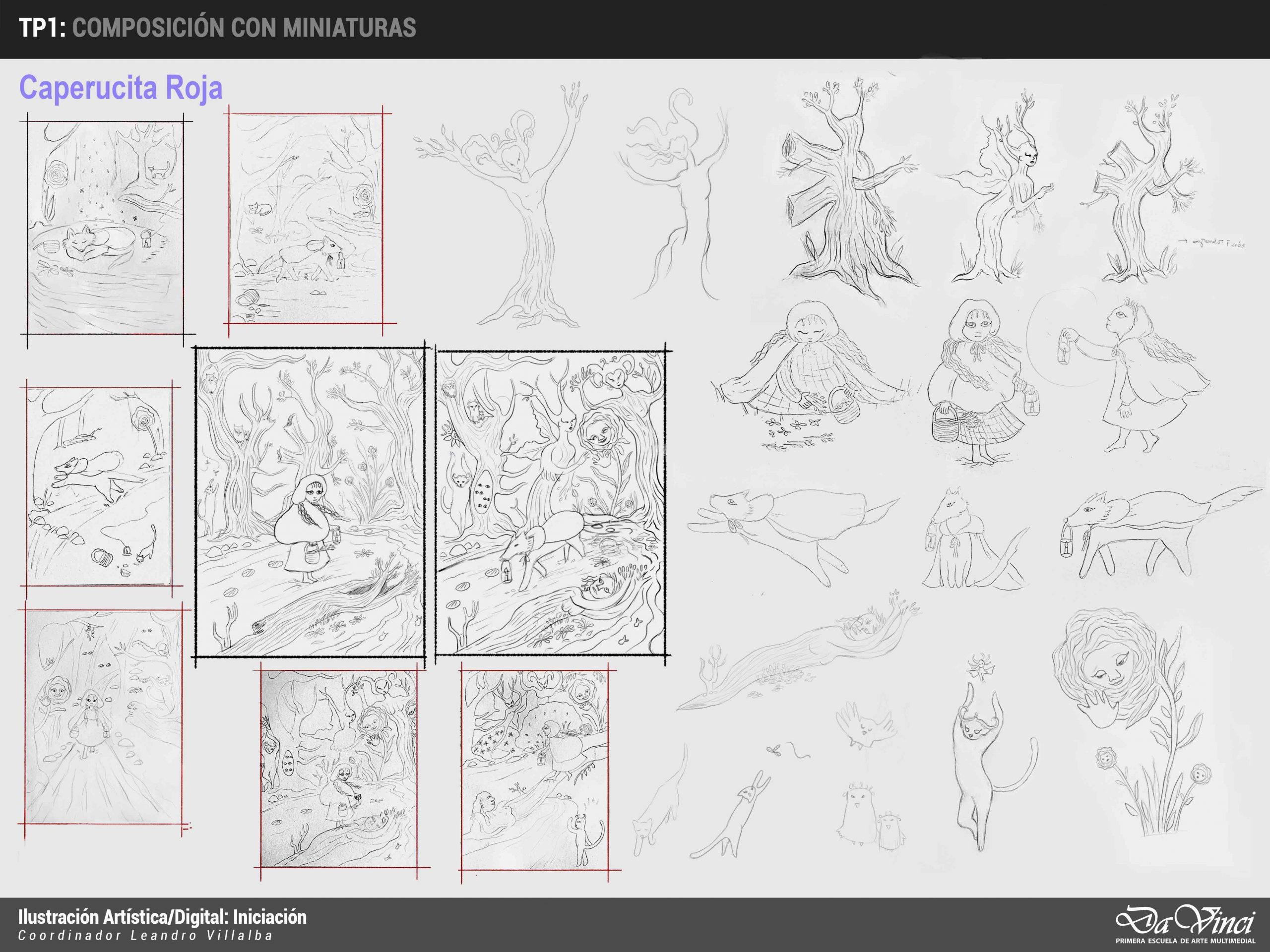Click the fallen log with face sketch

pyautogui.click(x=804, y=654)
